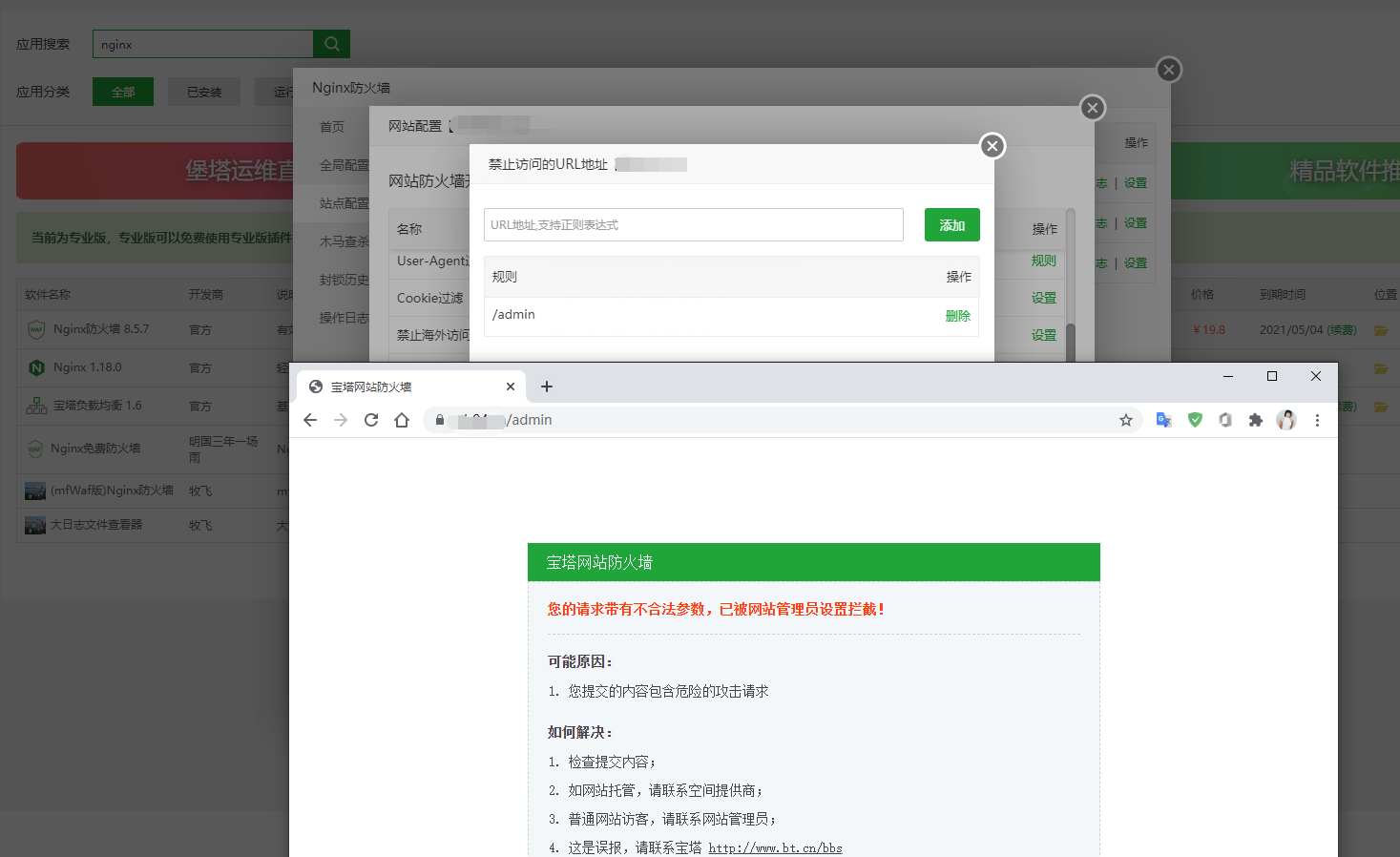Bookmark this page with star icon
Screen dimensions: 1400x857
coord(1126,420)
